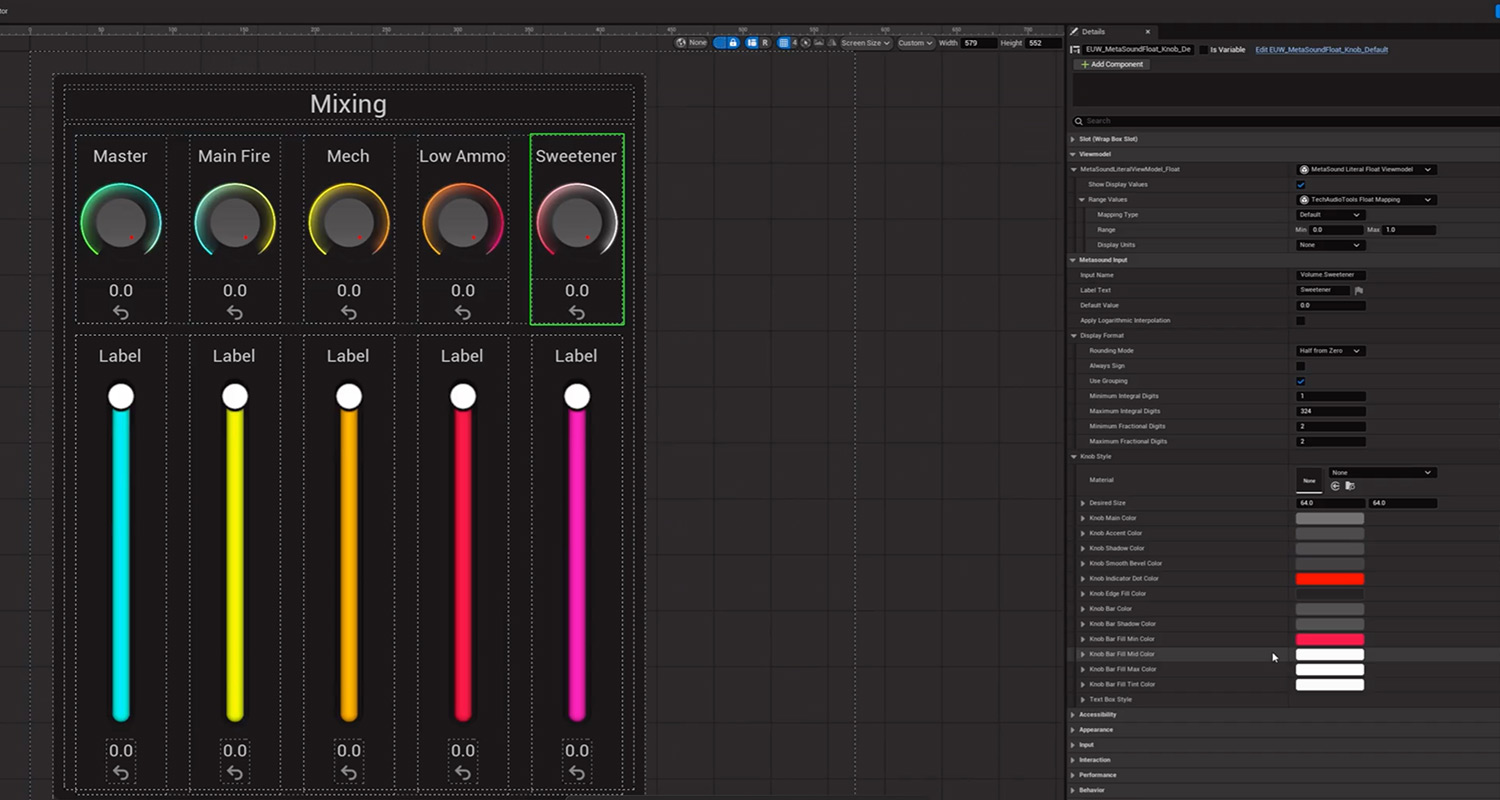This screenshot has width=1500, height=800.
Task: Toggle the lock icon in designer toolbar
Action: [733, 43]
